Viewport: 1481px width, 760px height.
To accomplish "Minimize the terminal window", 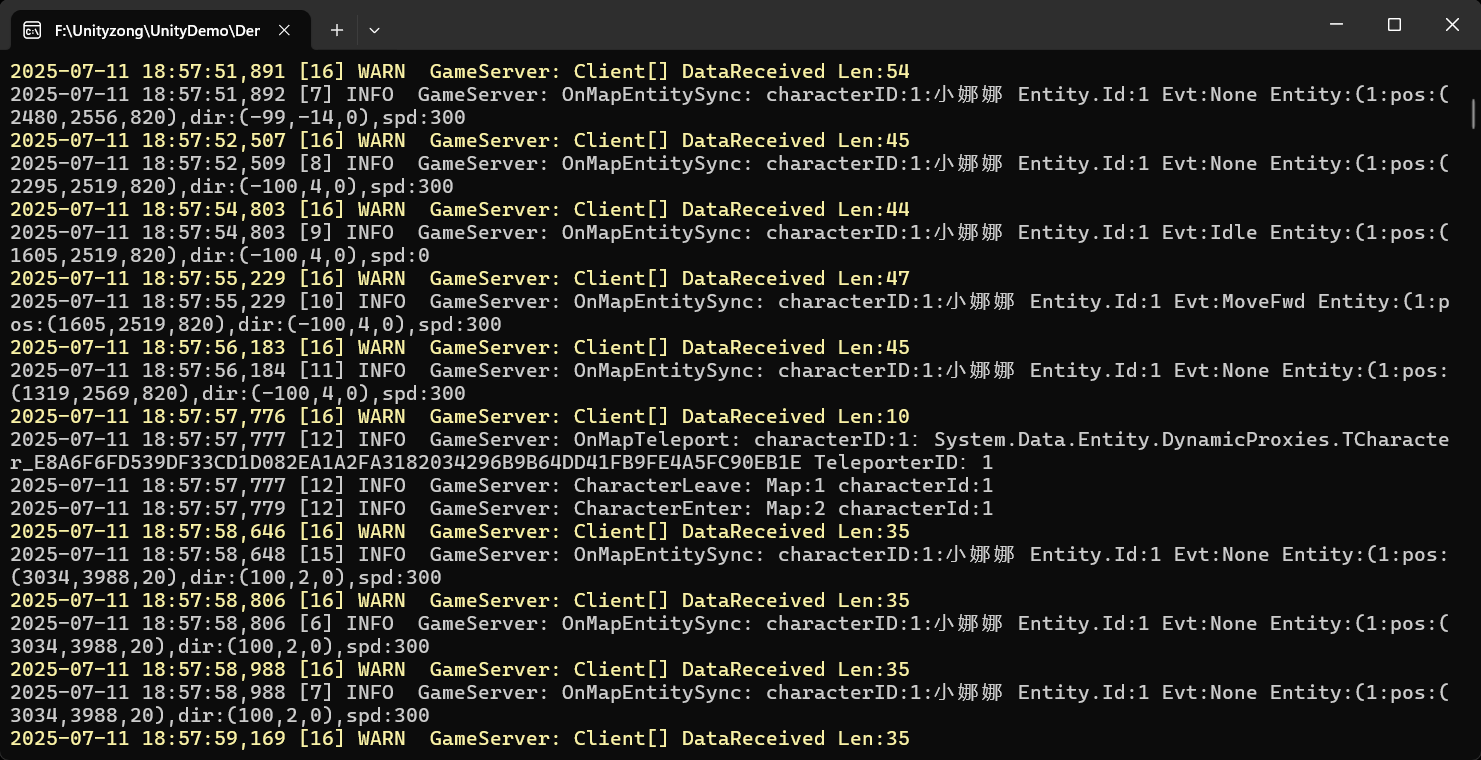I will (1336, 24).
